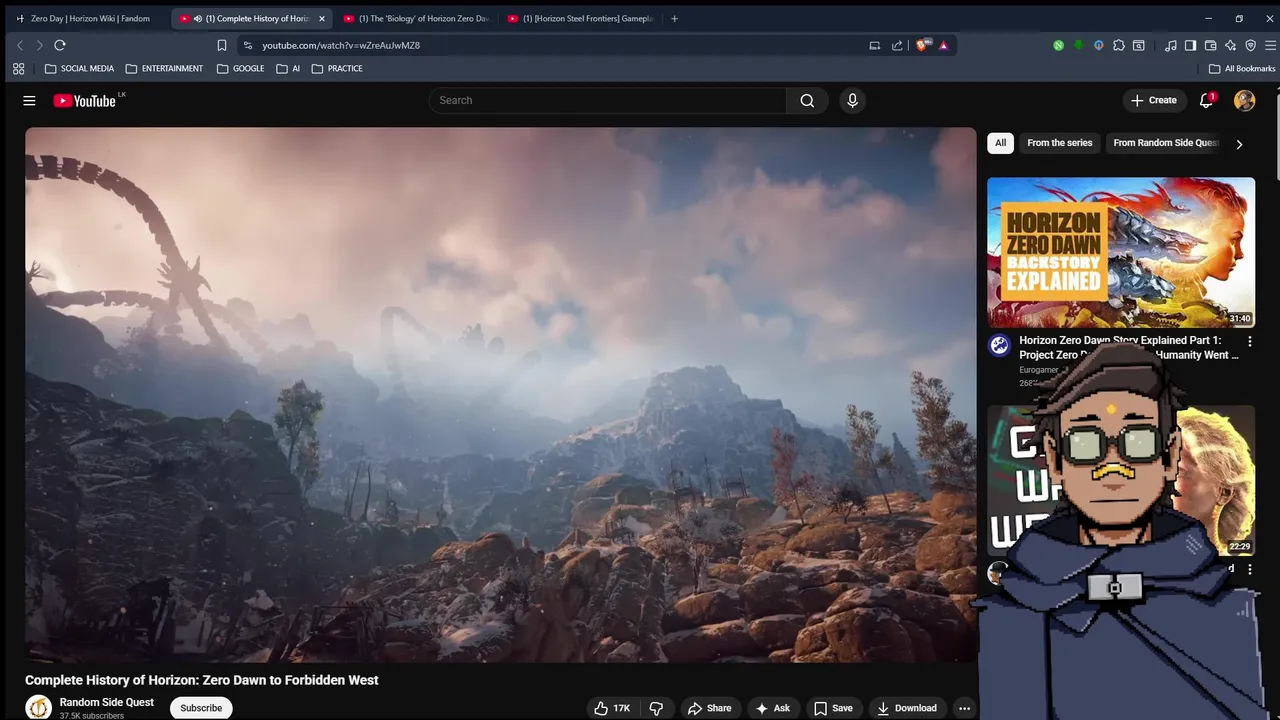The height and width of the screenshot is (720, 1280).
Task: Mute tab via speaker icon on active tab
Action: click(x=197, y=19)
